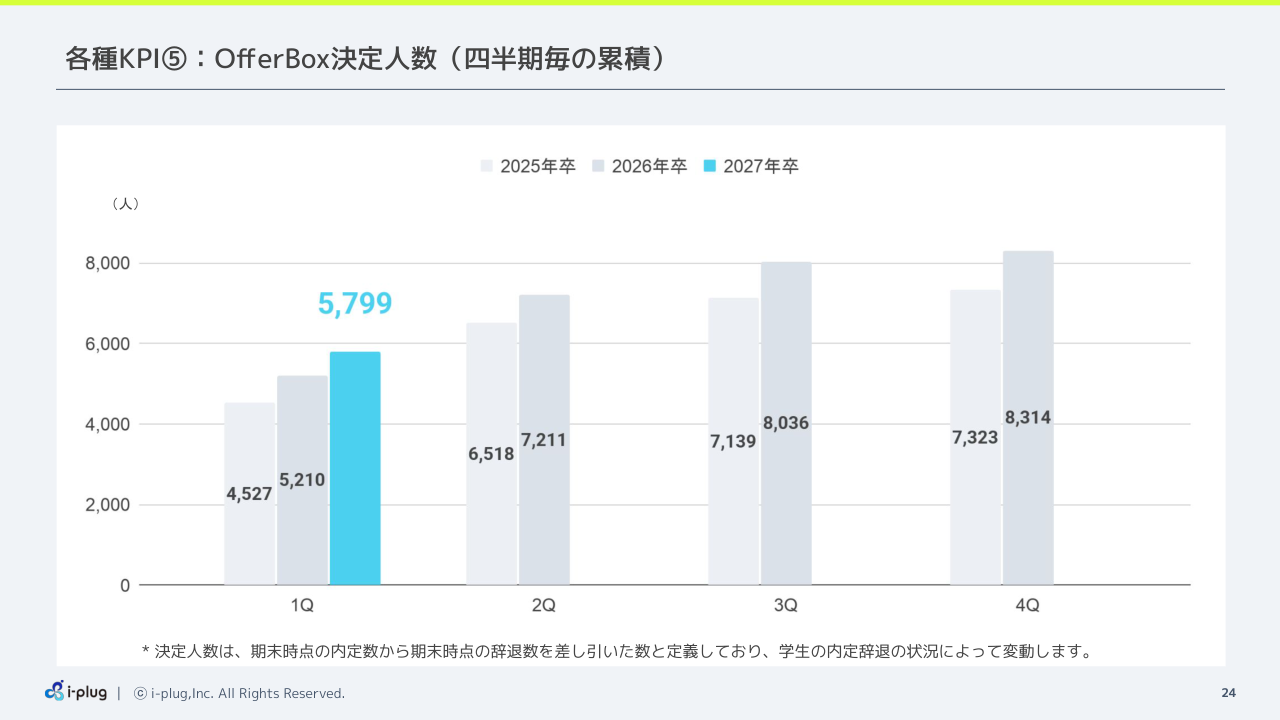The width and height of the screenshot is (1280, 720).
Task: Click the 7,323 bar label
Action: (975, 437)
